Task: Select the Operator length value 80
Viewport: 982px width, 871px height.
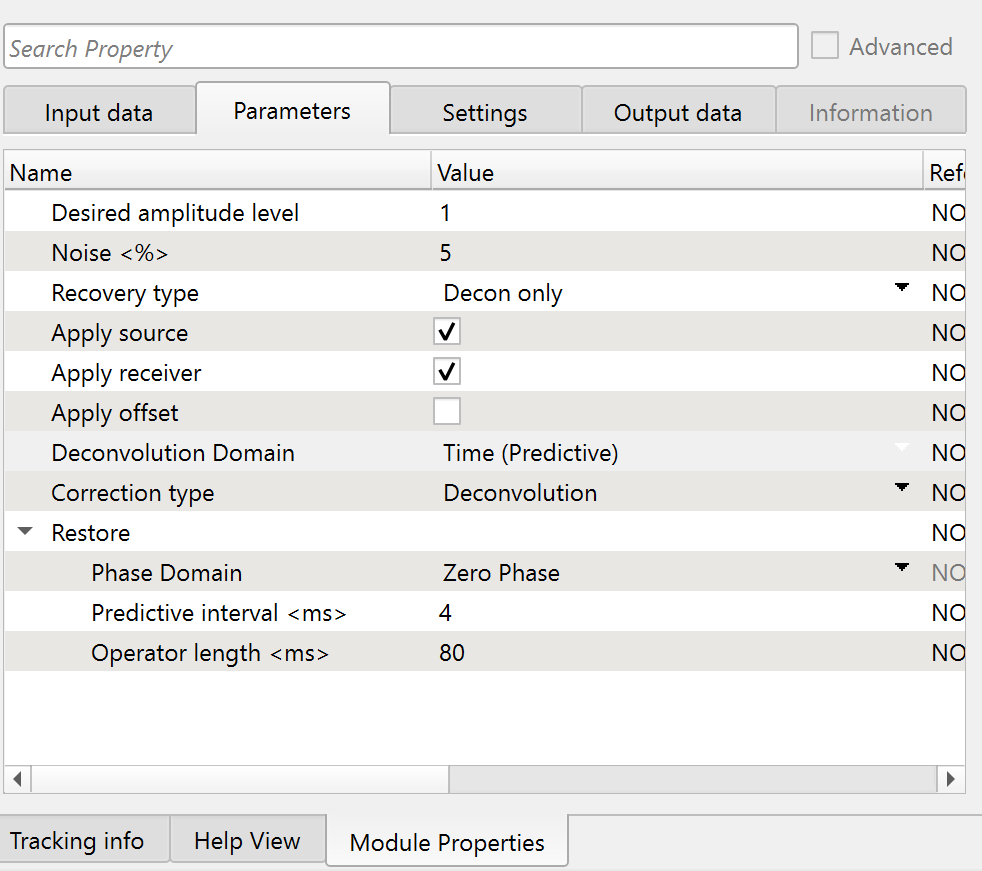Action: point(452,653)
